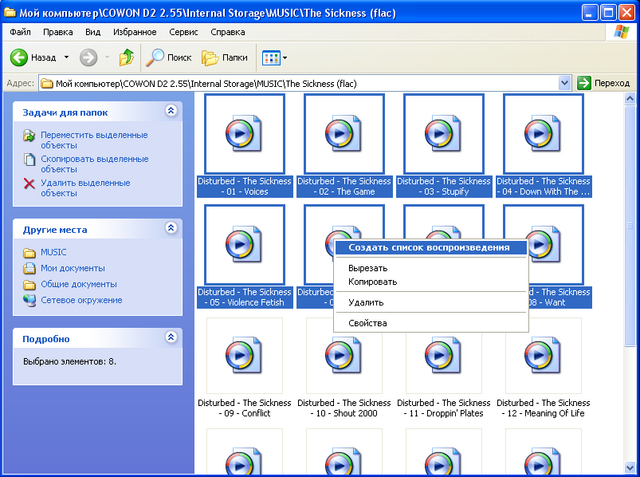Click title bar folder icon

pos(10,13)
